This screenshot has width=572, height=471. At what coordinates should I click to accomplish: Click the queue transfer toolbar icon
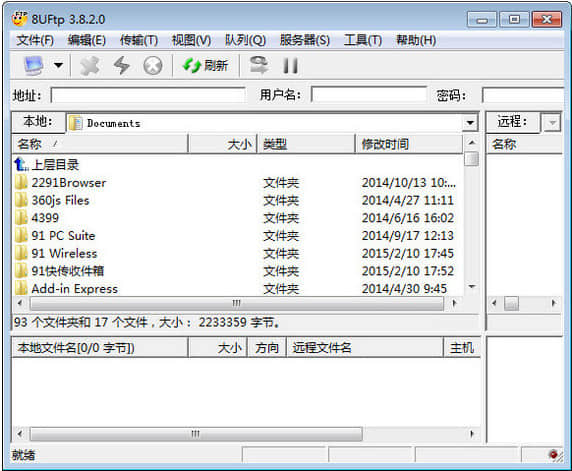click(259, 65)
